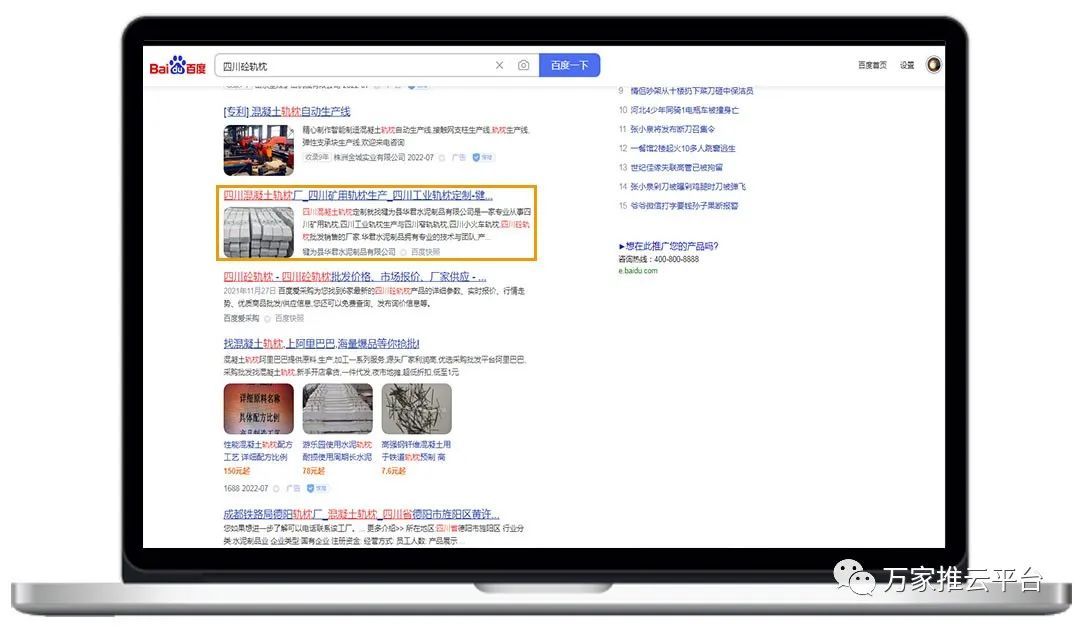
Task: Click the Baidu logo
Action: point(178,66)
